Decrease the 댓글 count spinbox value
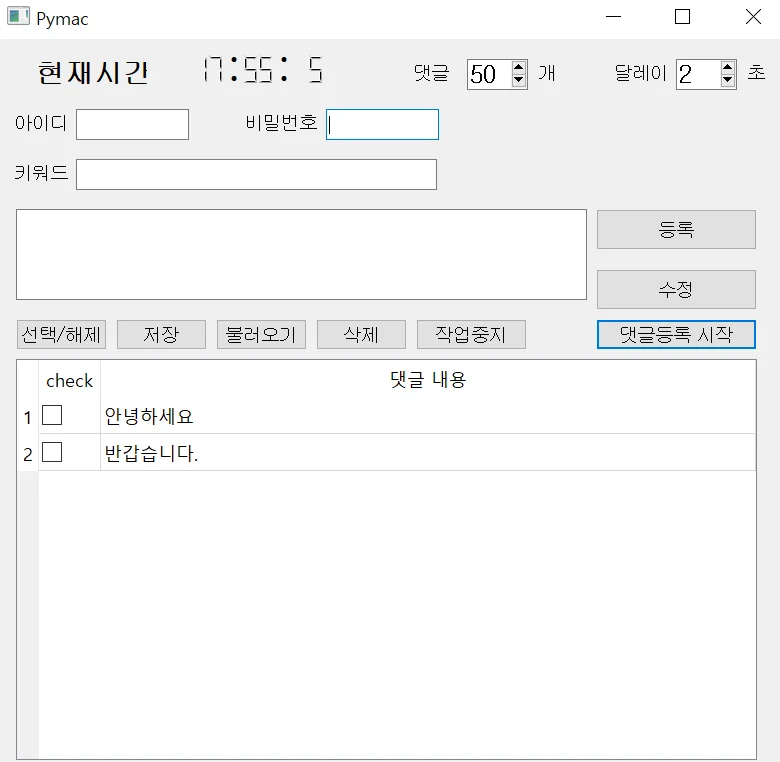780x762 pixels. pyautogui.click(x=518, y=81)
